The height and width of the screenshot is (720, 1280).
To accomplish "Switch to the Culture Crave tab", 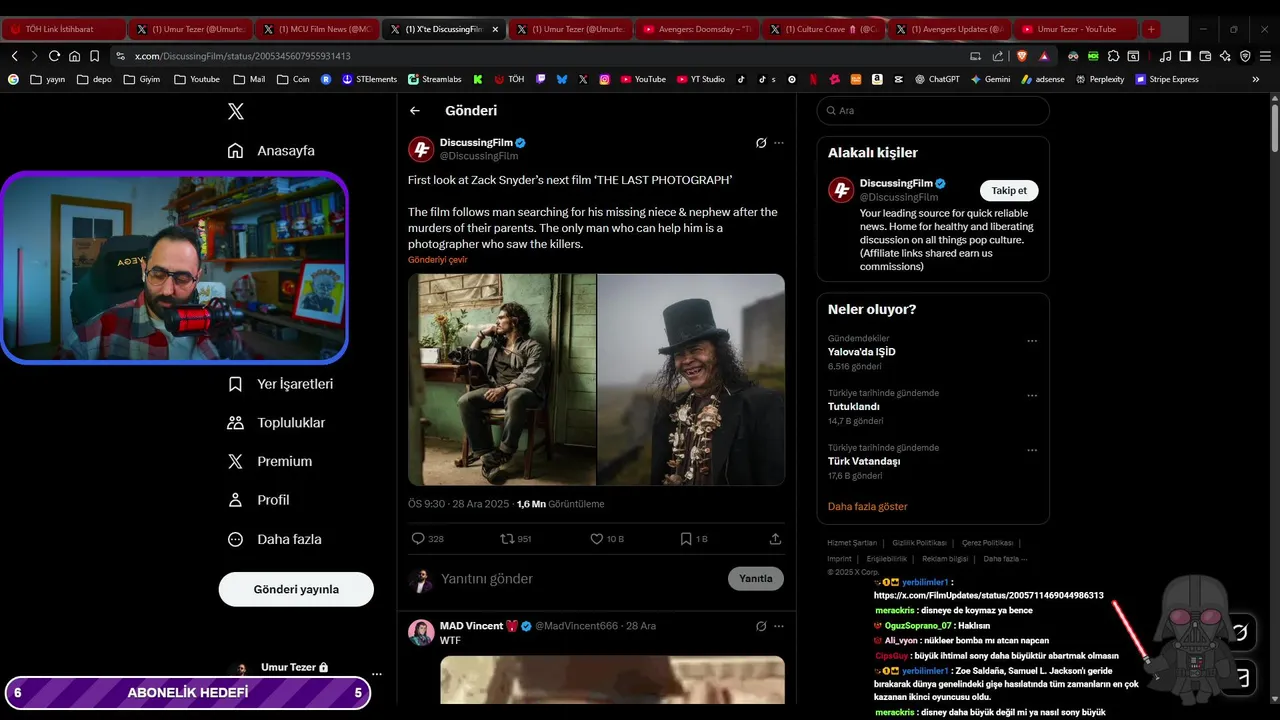I will [x=824, y=29].
